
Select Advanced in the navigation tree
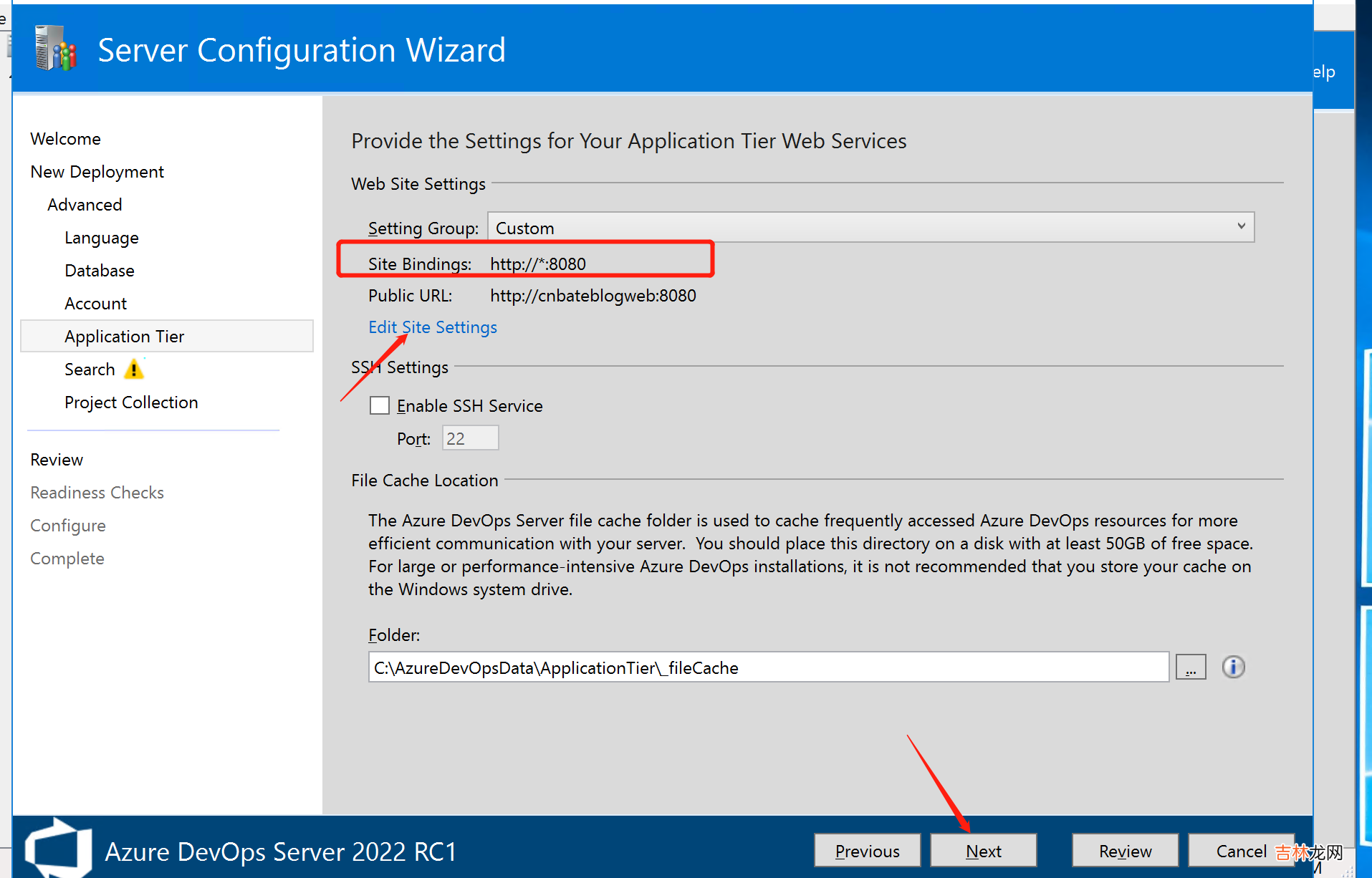pos(85,205)
